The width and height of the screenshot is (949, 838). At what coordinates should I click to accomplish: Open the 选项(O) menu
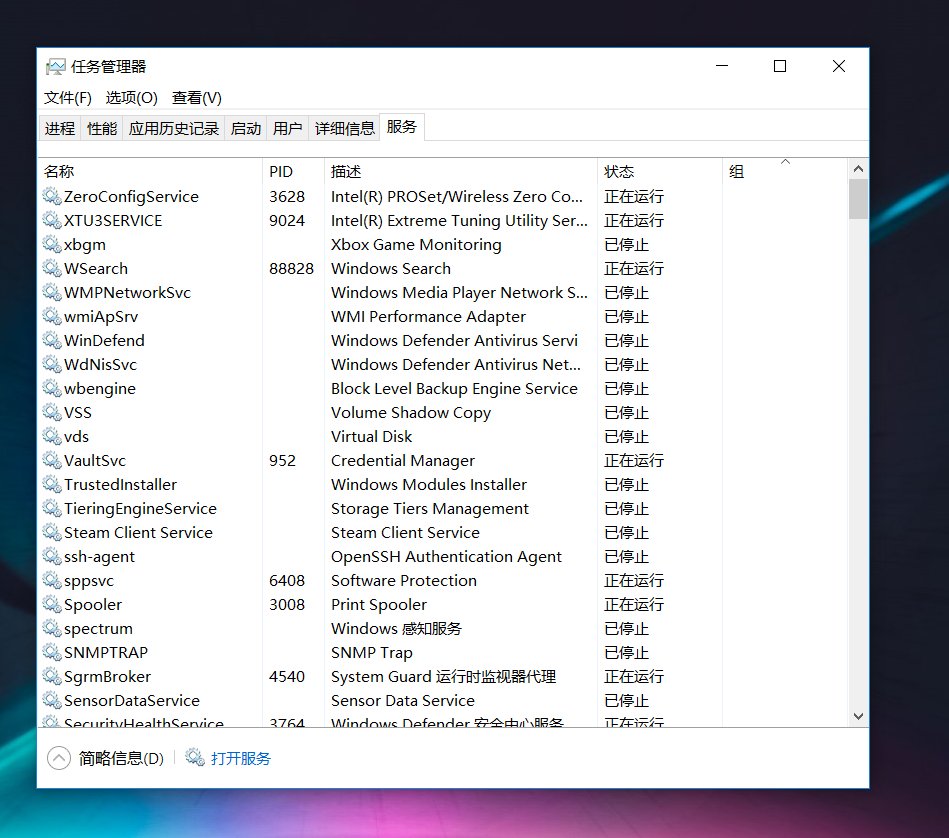point(131,97)
